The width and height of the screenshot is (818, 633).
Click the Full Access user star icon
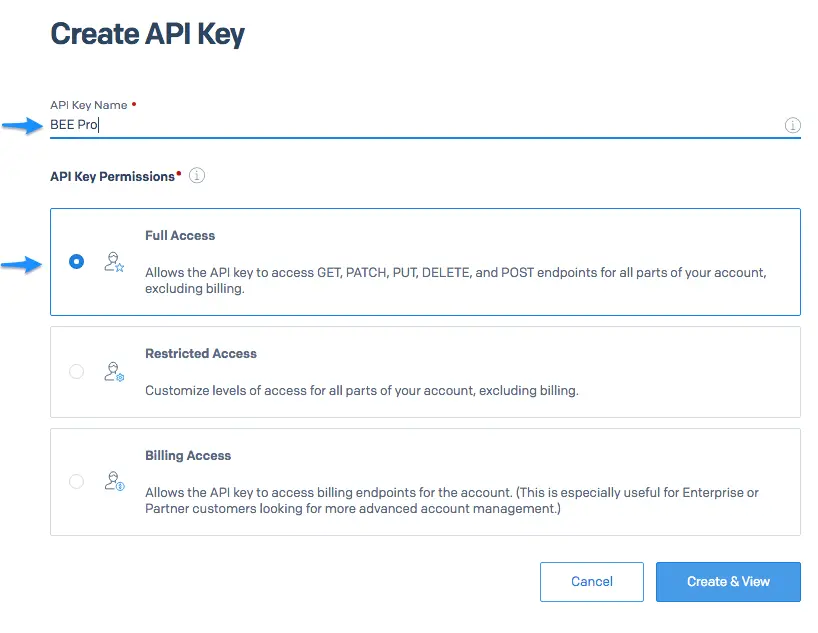coord(114,261)
